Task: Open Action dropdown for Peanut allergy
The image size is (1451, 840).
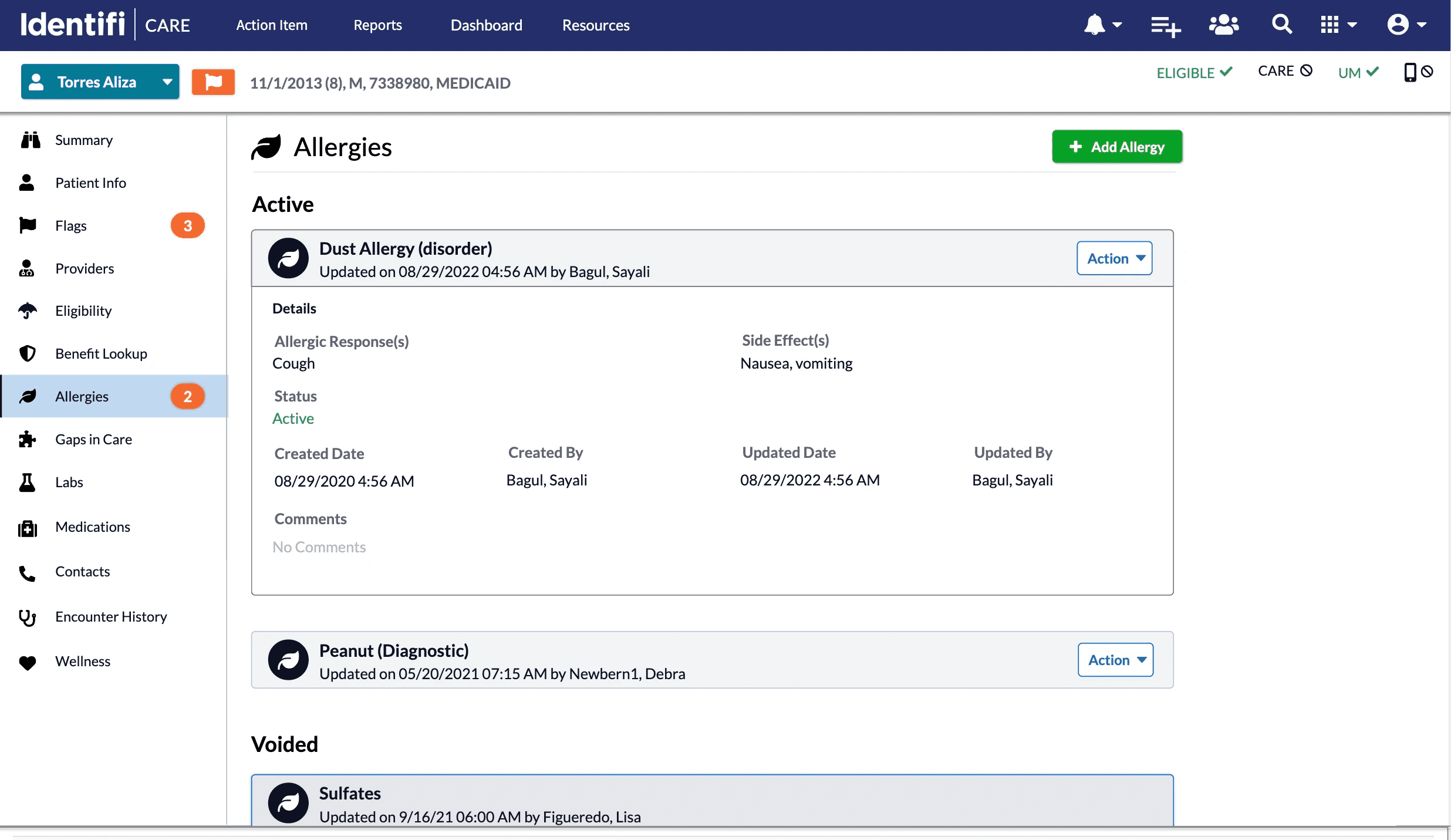Action: [1115, 660]
